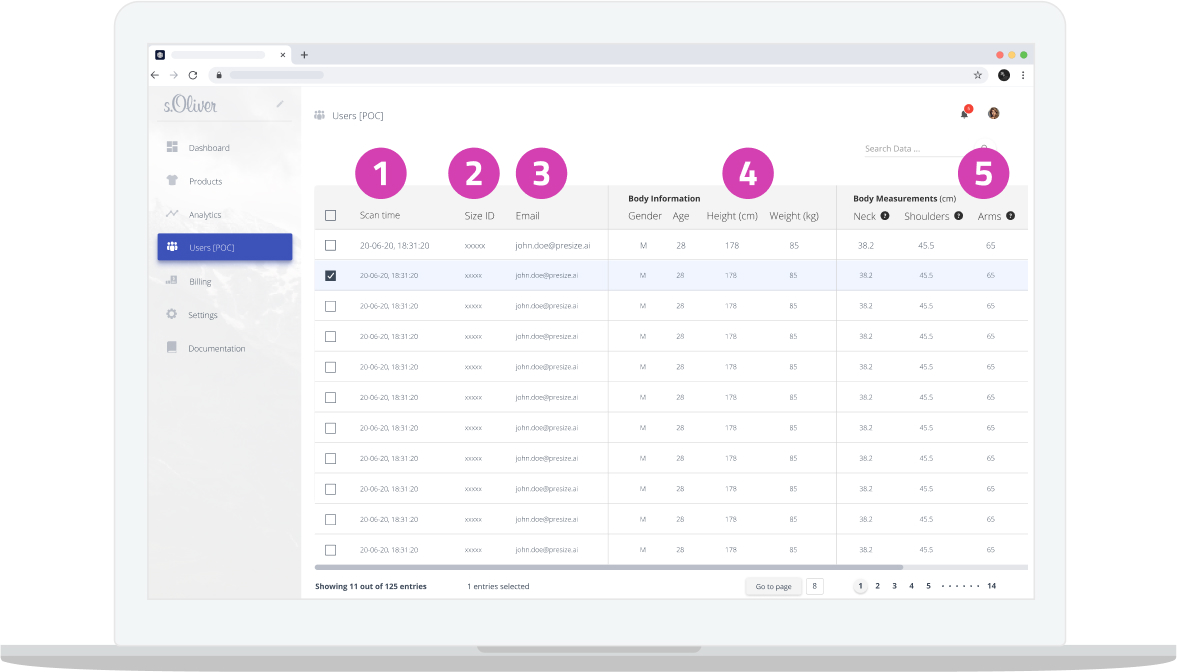Go to page 5 in pagination
Screen dimensions: 1177x672
[929, 586]
